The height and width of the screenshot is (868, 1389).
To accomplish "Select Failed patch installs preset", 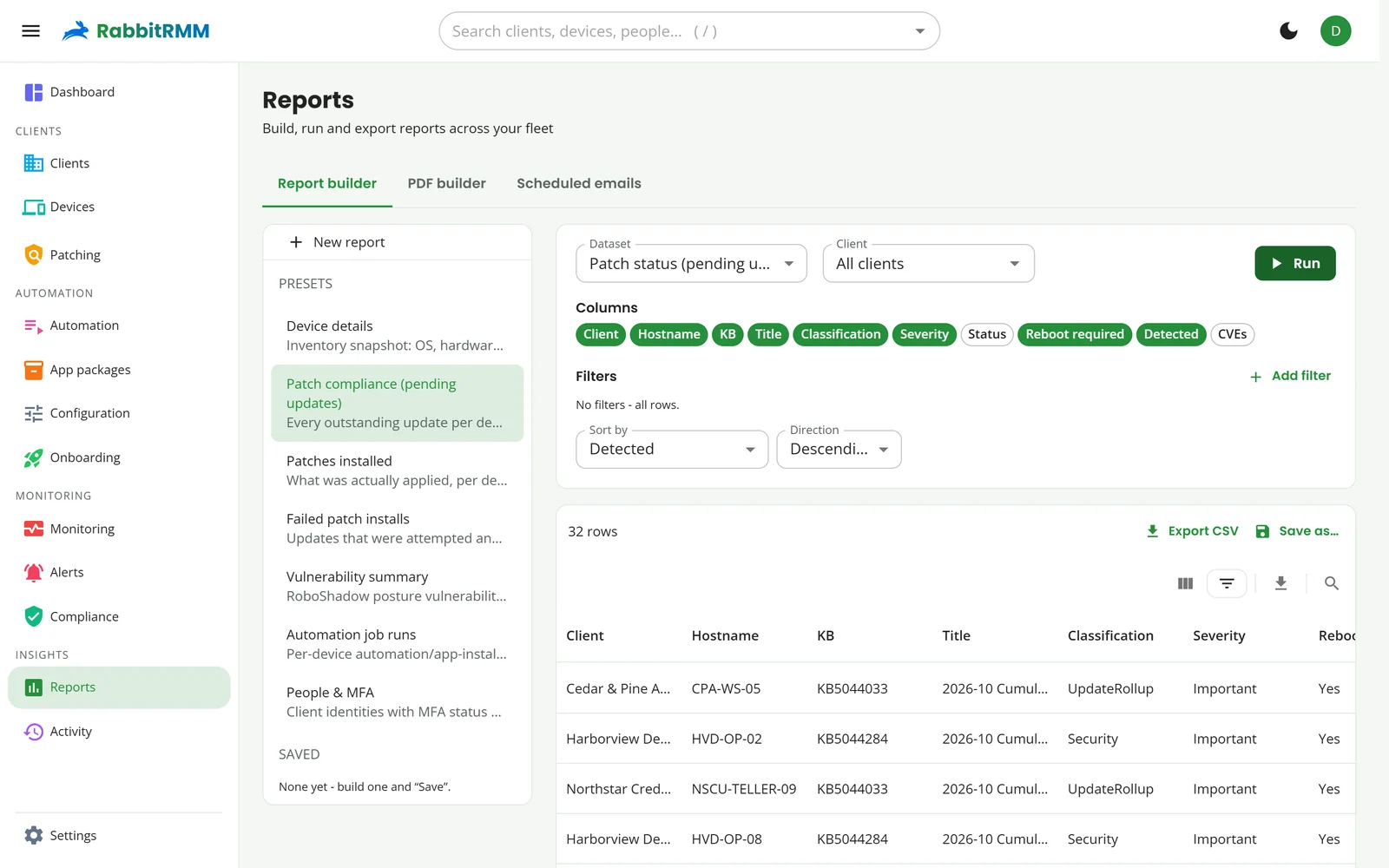I will coord(398,529).
